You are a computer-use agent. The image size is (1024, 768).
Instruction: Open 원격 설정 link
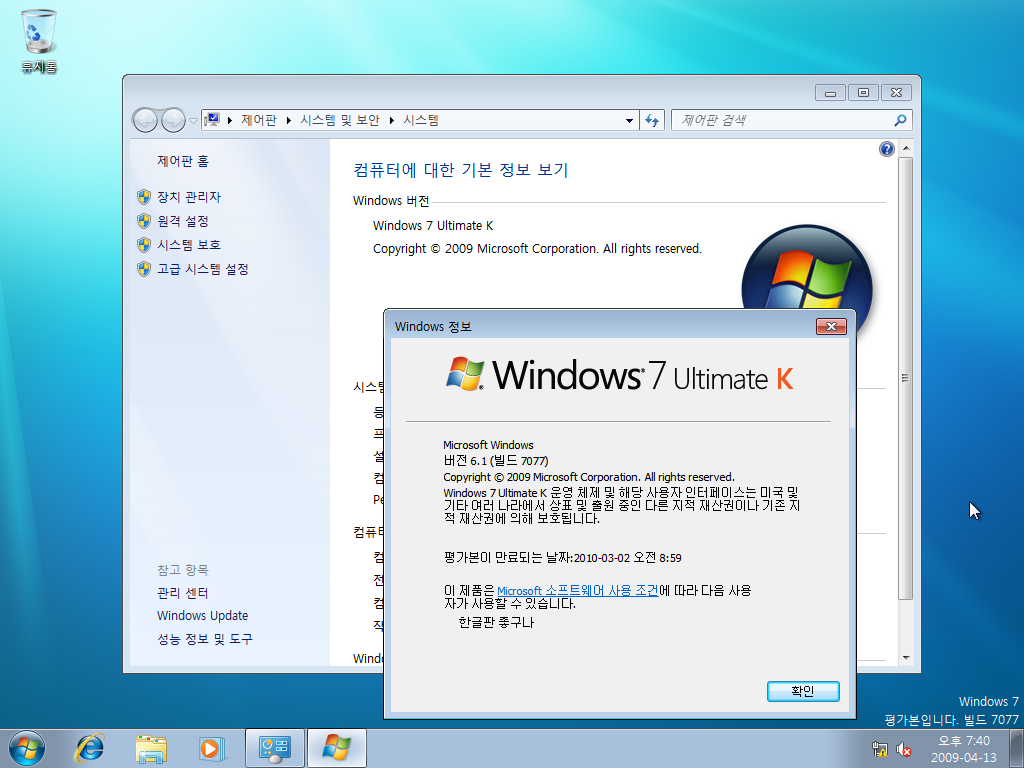click(x=183, y=221)
